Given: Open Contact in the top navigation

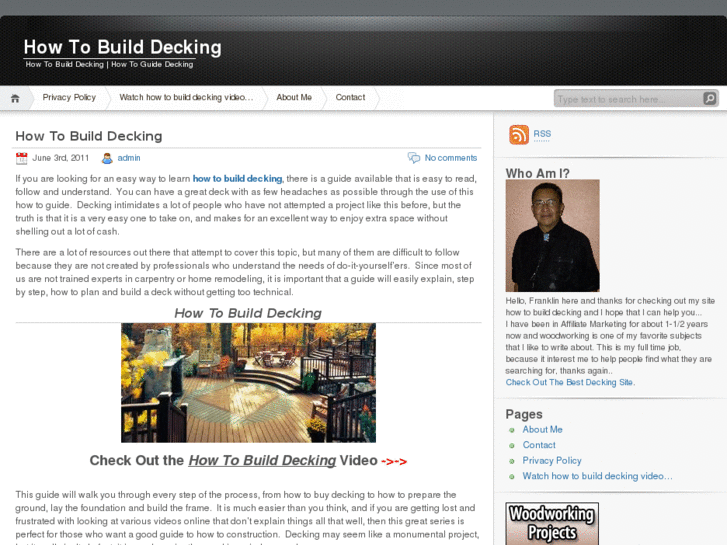Looking at the screenshot, I should (x=350, y=97).
